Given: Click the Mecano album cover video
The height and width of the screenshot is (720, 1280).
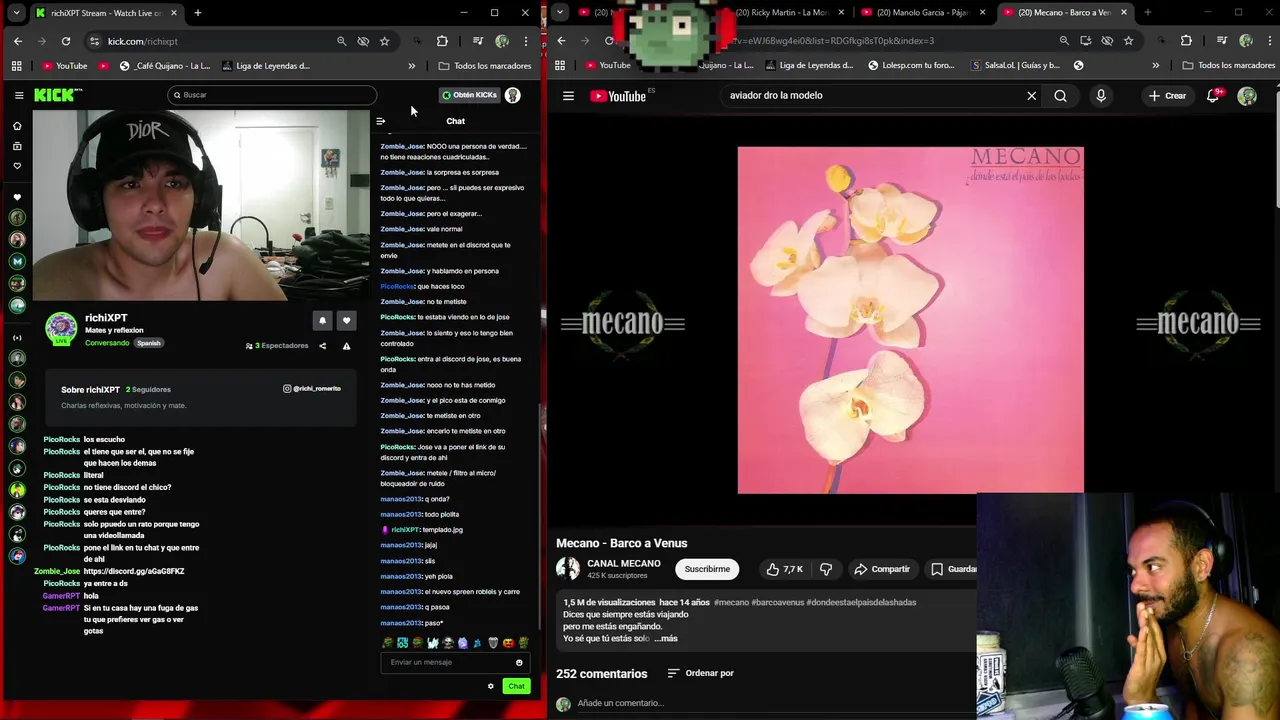Looking at the screenshot, I should [910, 320].
